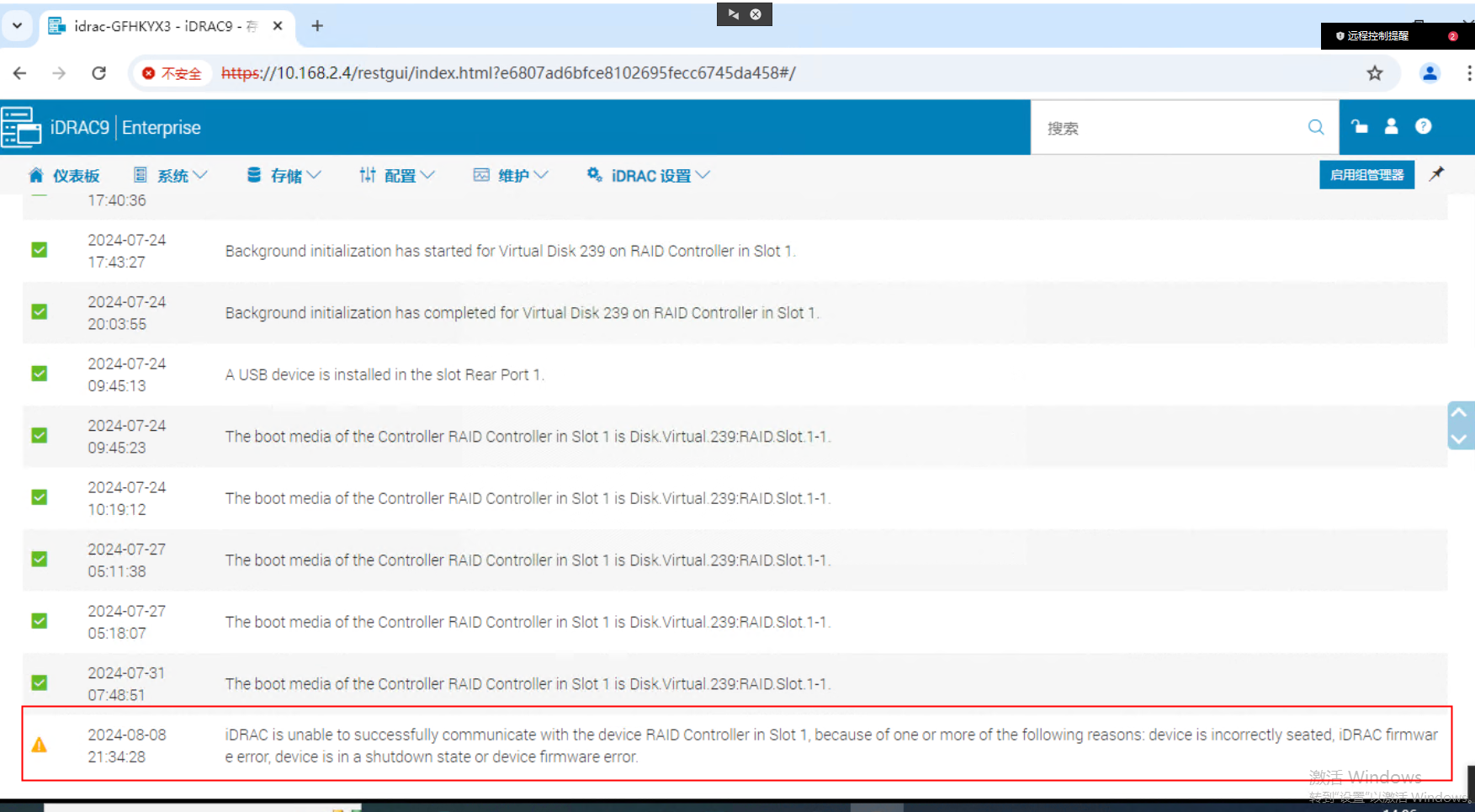Image resolution: width=1475 pixels, height=812 pixels.
Task: Click the remote control reminder notification
Action: pos(1398,36)
